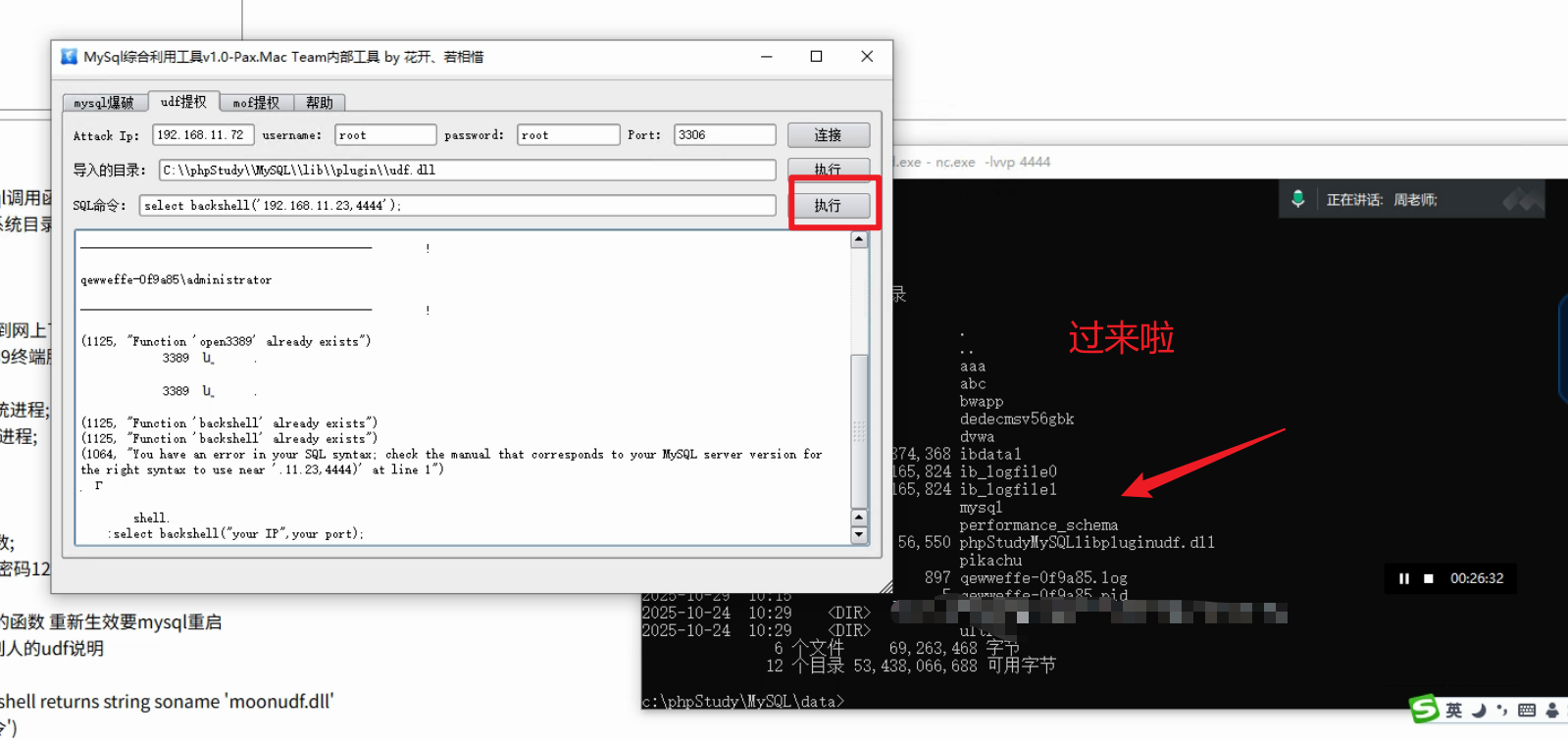This screenshot has height=740, width=1568.
Task: Click 执行 button beside 导入的目录 field
Action: click(829, 169)
